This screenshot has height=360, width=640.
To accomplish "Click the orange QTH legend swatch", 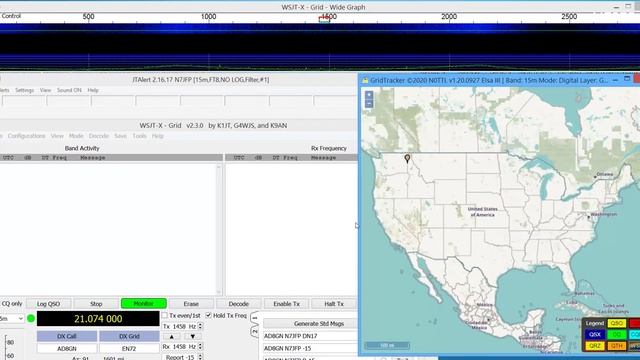I will pyautogui.click(x=616, y=346).
